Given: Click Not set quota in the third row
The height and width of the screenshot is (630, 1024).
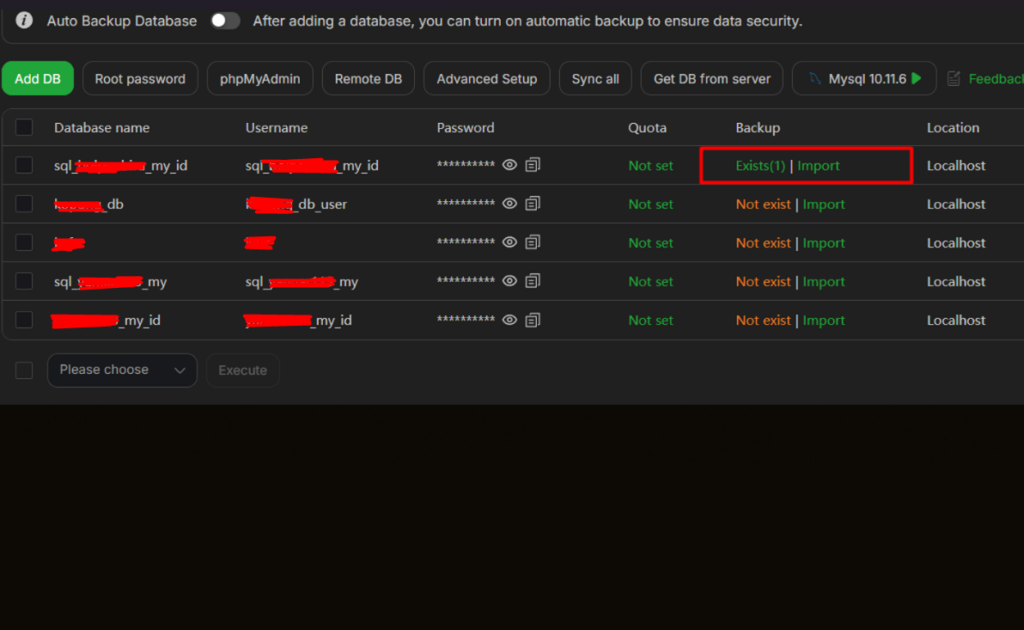Looking at the screenshot, I should coord(650,243).
